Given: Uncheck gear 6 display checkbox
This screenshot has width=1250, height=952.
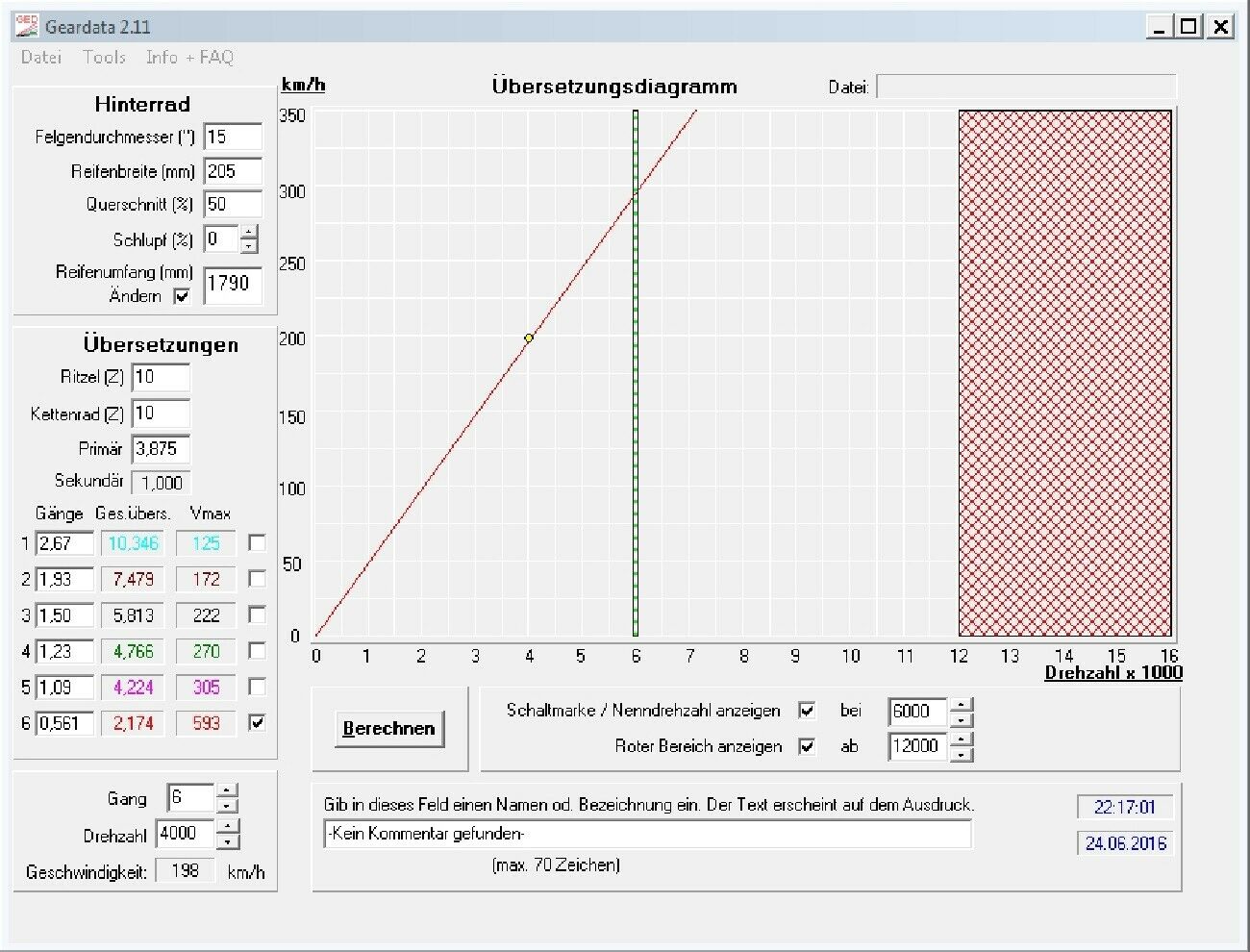Looking at the screenshot, I should click(257, 722).
